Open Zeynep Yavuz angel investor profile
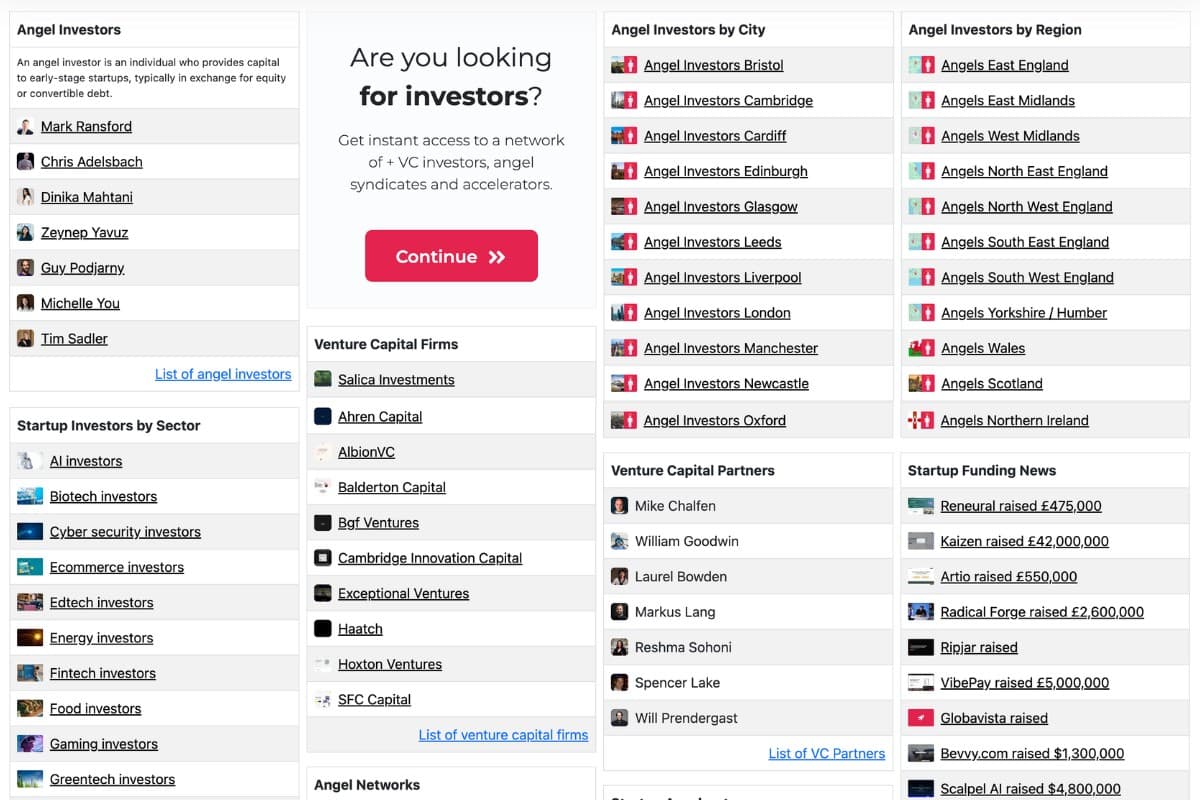 tap(85, 233)
